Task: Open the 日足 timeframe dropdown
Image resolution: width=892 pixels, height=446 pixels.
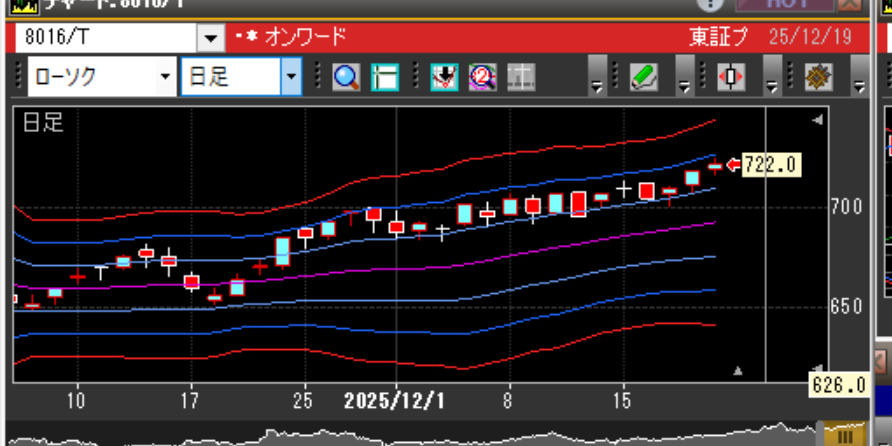Action: point(290,77)
